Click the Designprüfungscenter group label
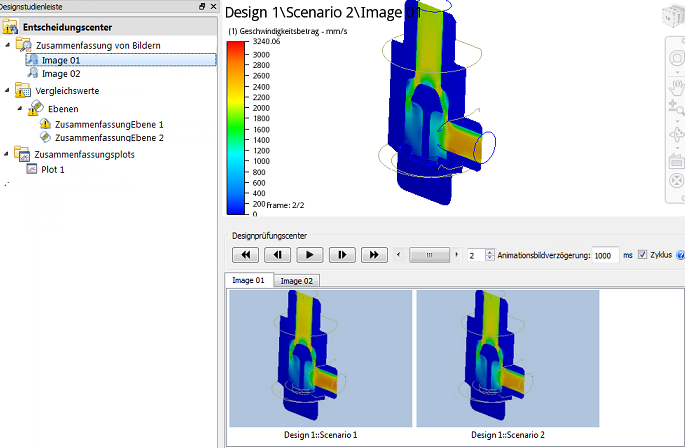The width and height of the screenshot is (685, 448). 269,236
